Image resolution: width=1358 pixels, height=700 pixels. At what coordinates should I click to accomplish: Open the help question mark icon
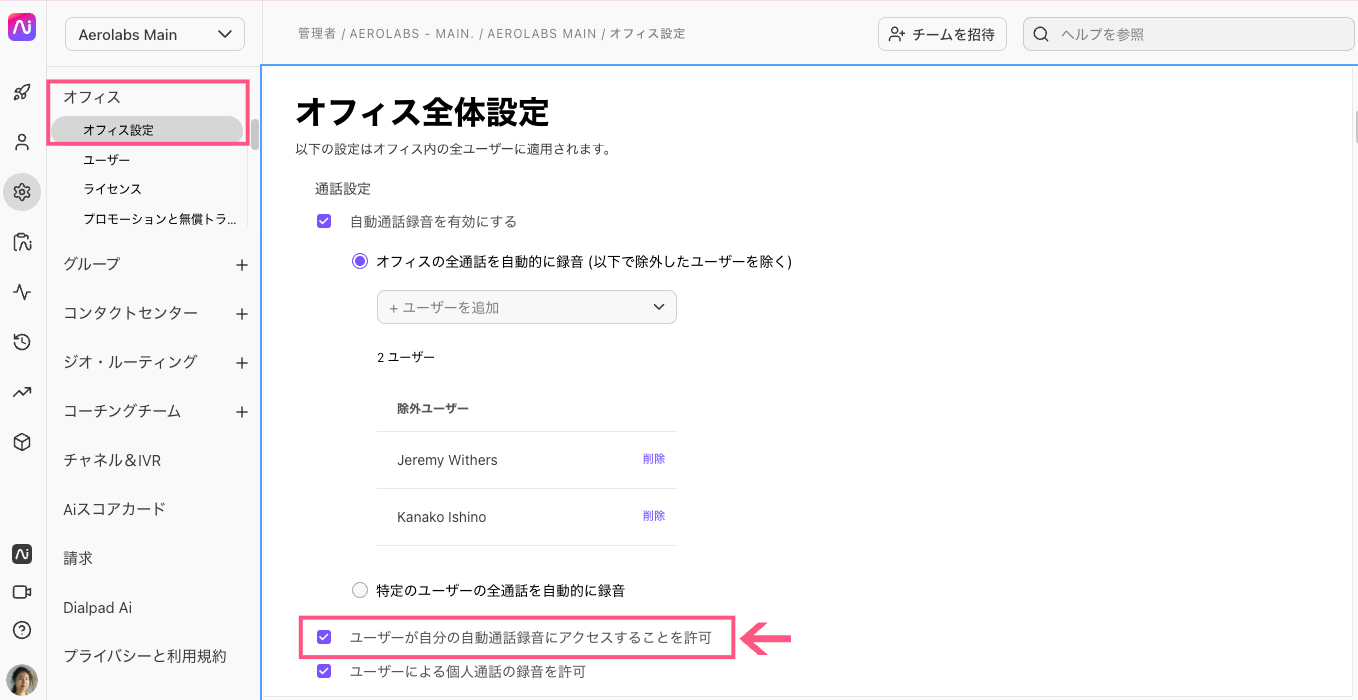pyautogui.click(x=22, y=630)
